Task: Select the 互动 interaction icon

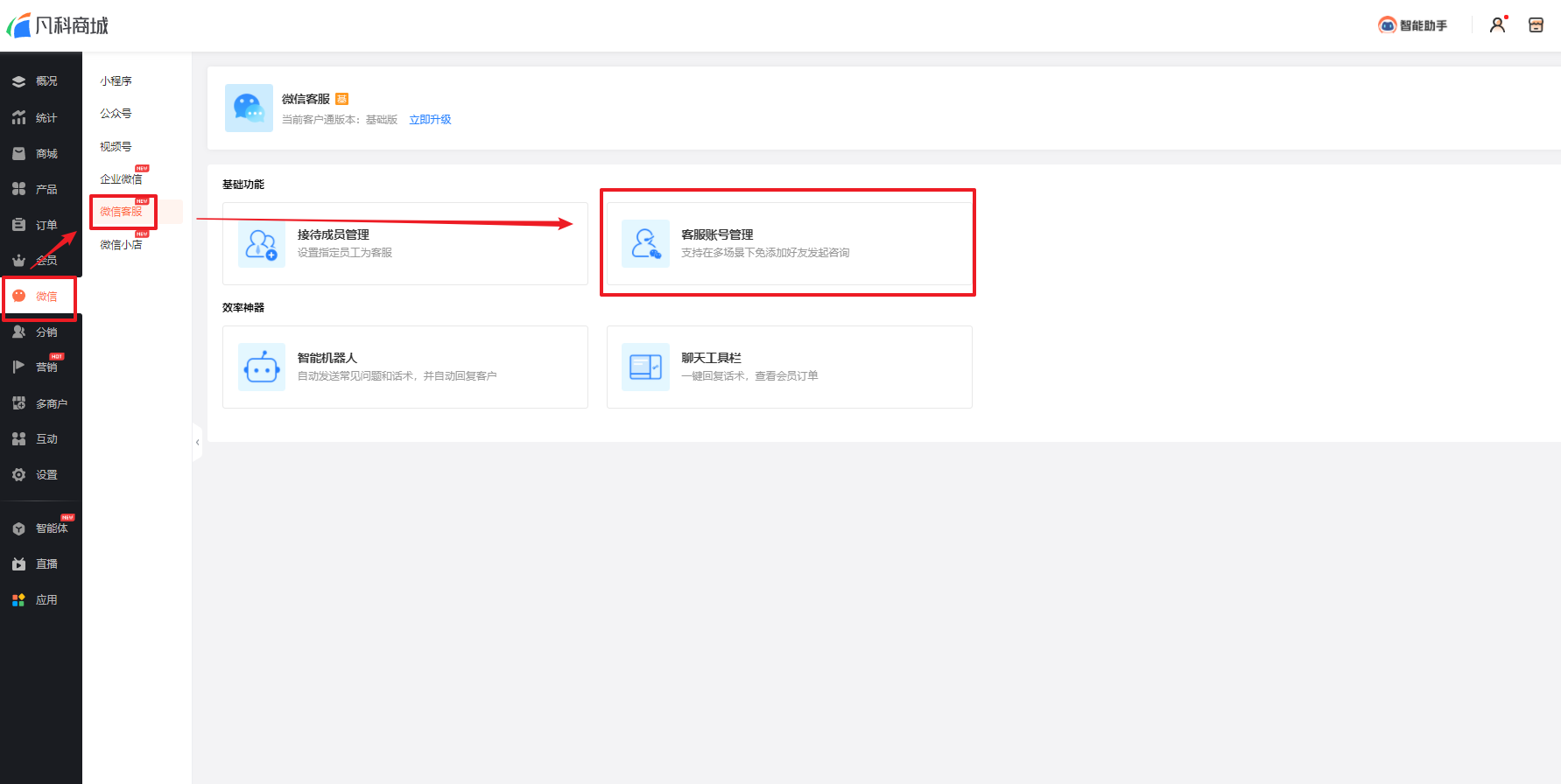Action: pyautogui.click(x=18, y=439)
